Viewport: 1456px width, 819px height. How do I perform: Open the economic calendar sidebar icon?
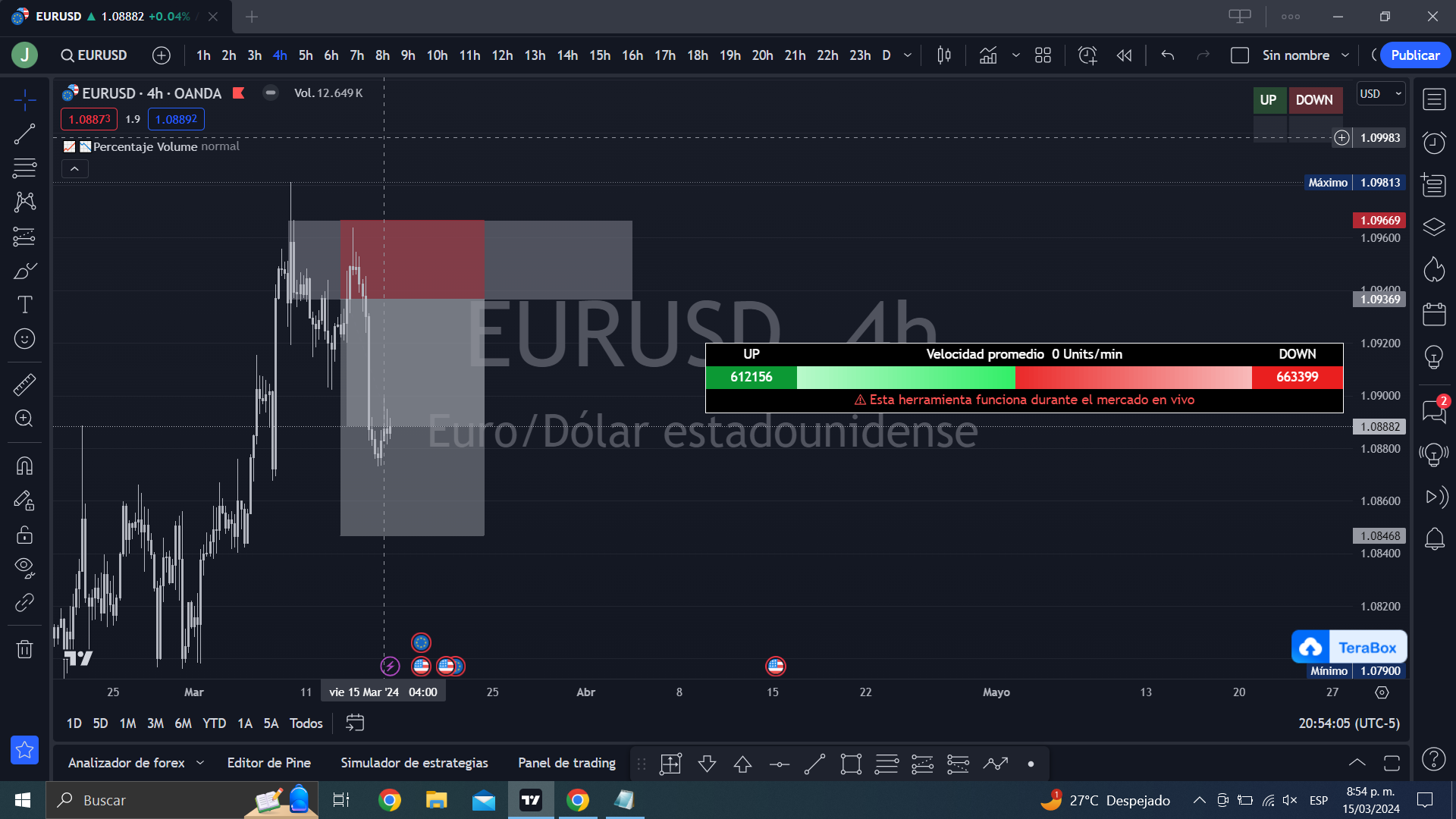(x=1434, y=314)
